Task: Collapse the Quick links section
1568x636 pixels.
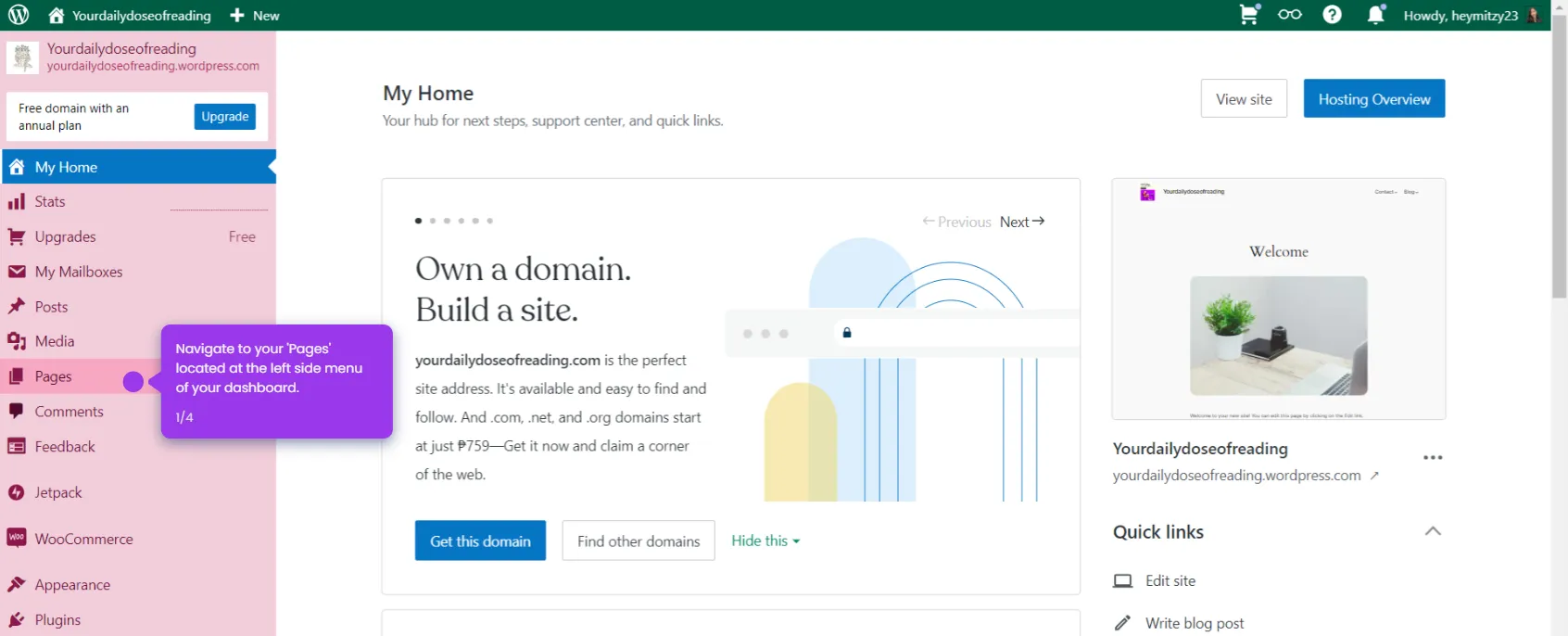Action: coord(1433,531)
